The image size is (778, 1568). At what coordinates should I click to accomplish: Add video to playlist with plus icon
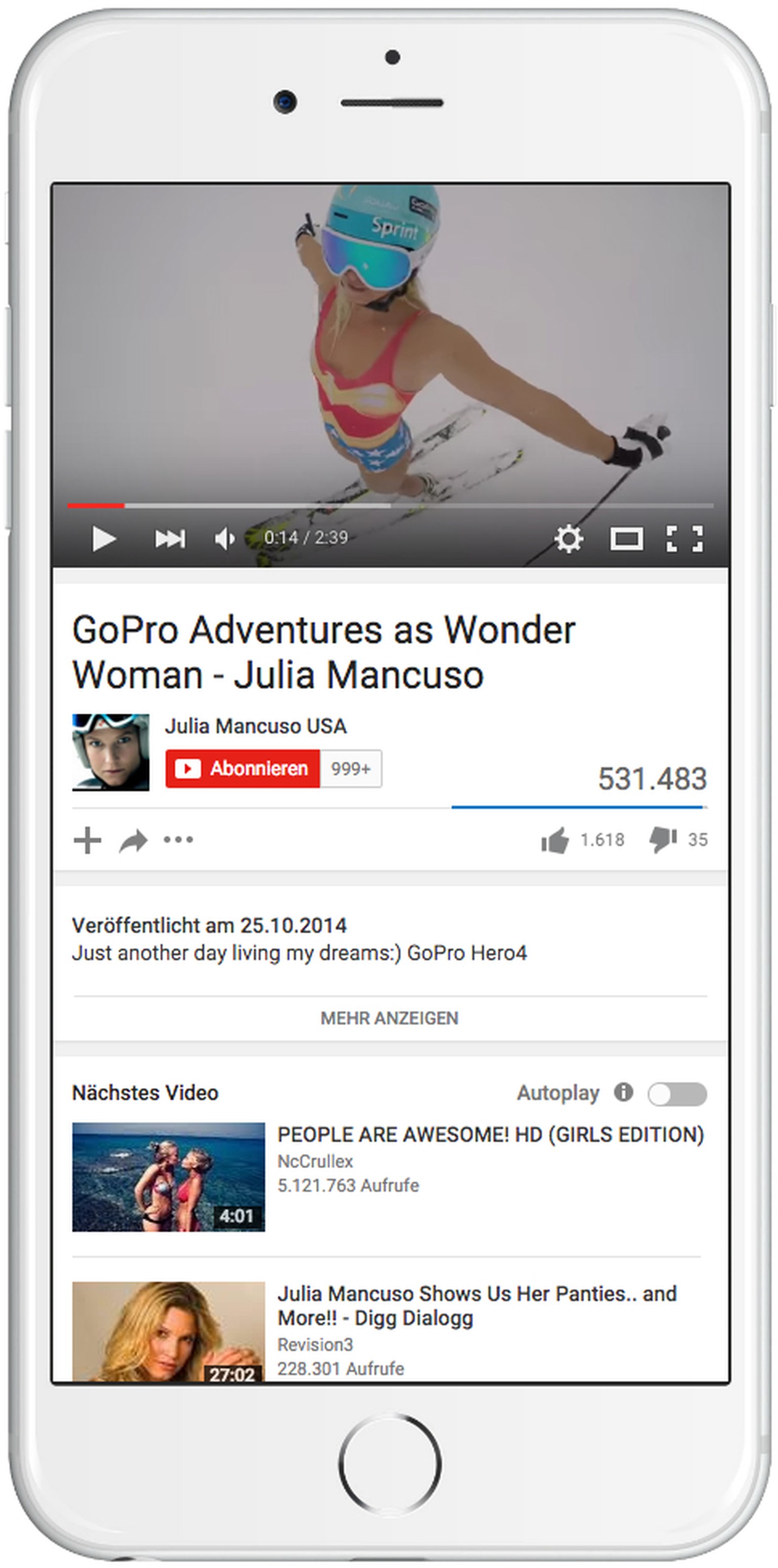pos(88,840)
